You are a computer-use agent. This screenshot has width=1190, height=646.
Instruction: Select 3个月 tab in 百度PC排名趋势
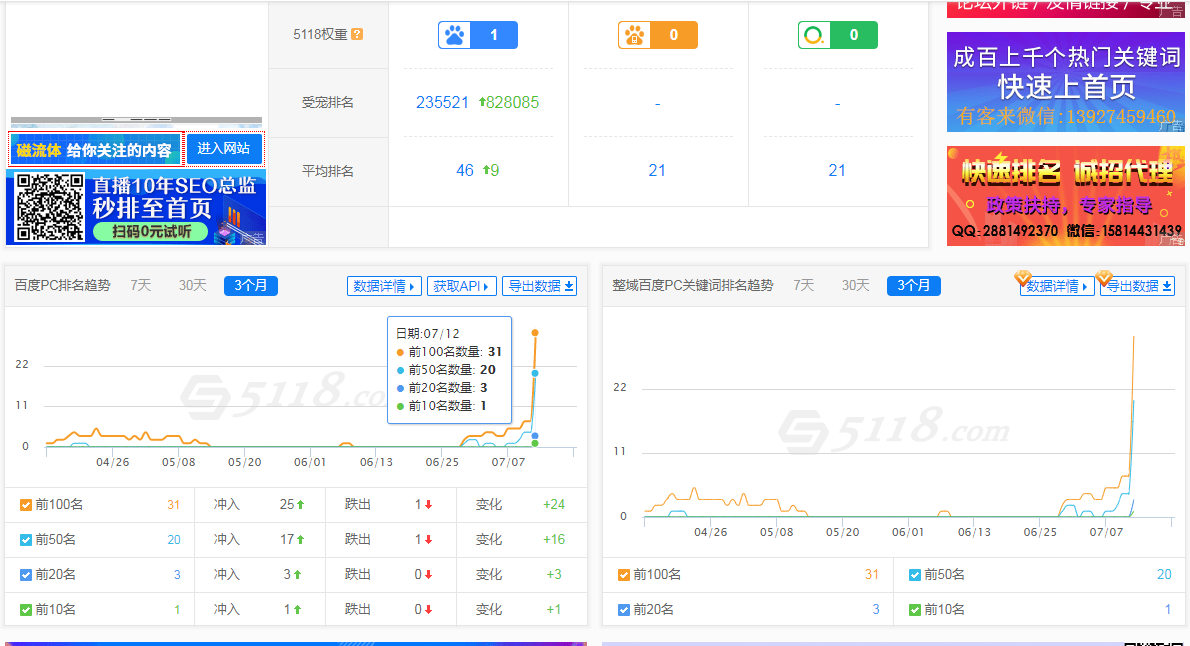(x=250, y=285)
